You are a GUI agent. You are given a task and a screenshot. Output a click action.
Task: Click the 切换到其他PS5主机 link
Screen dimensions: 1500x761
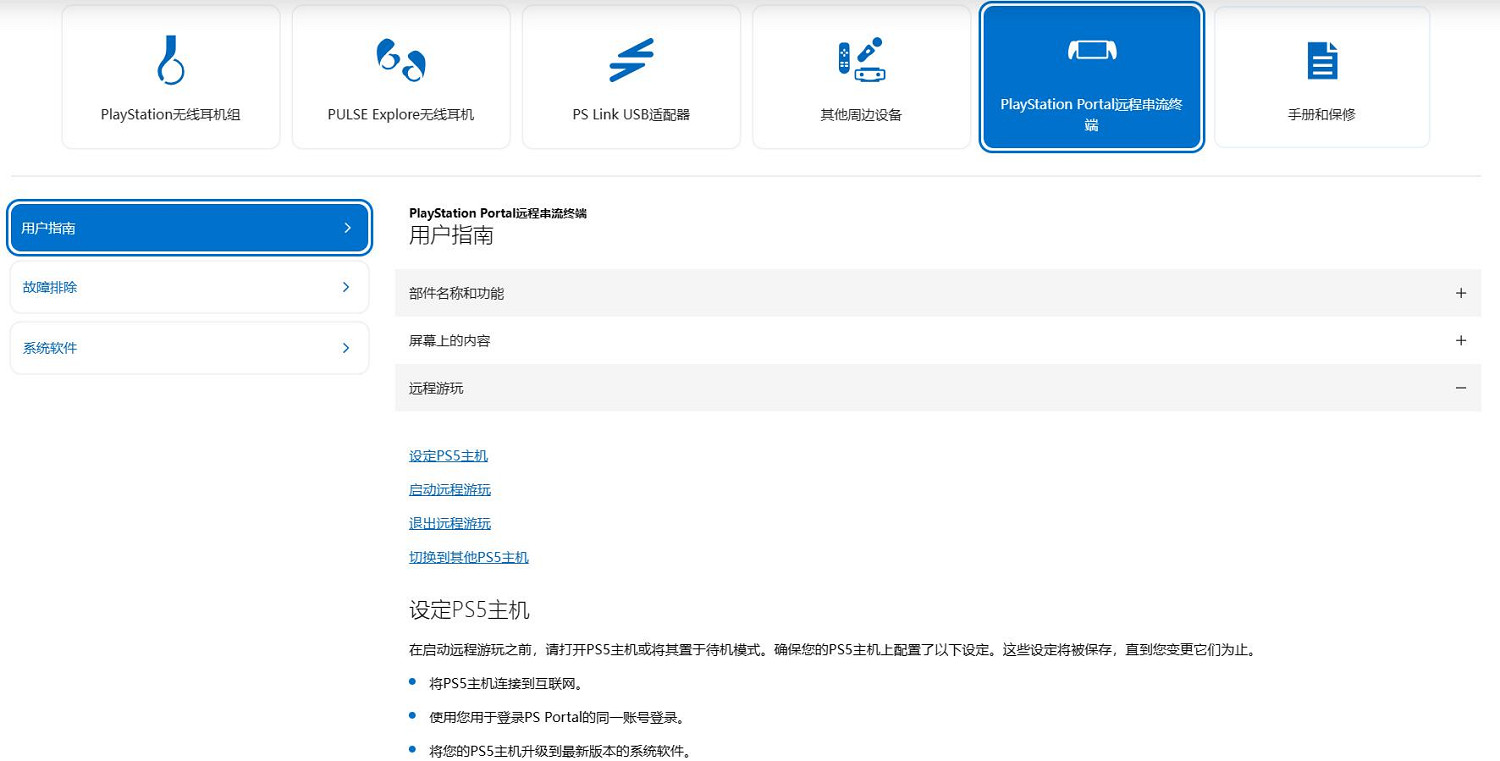[x=468, y=557]
